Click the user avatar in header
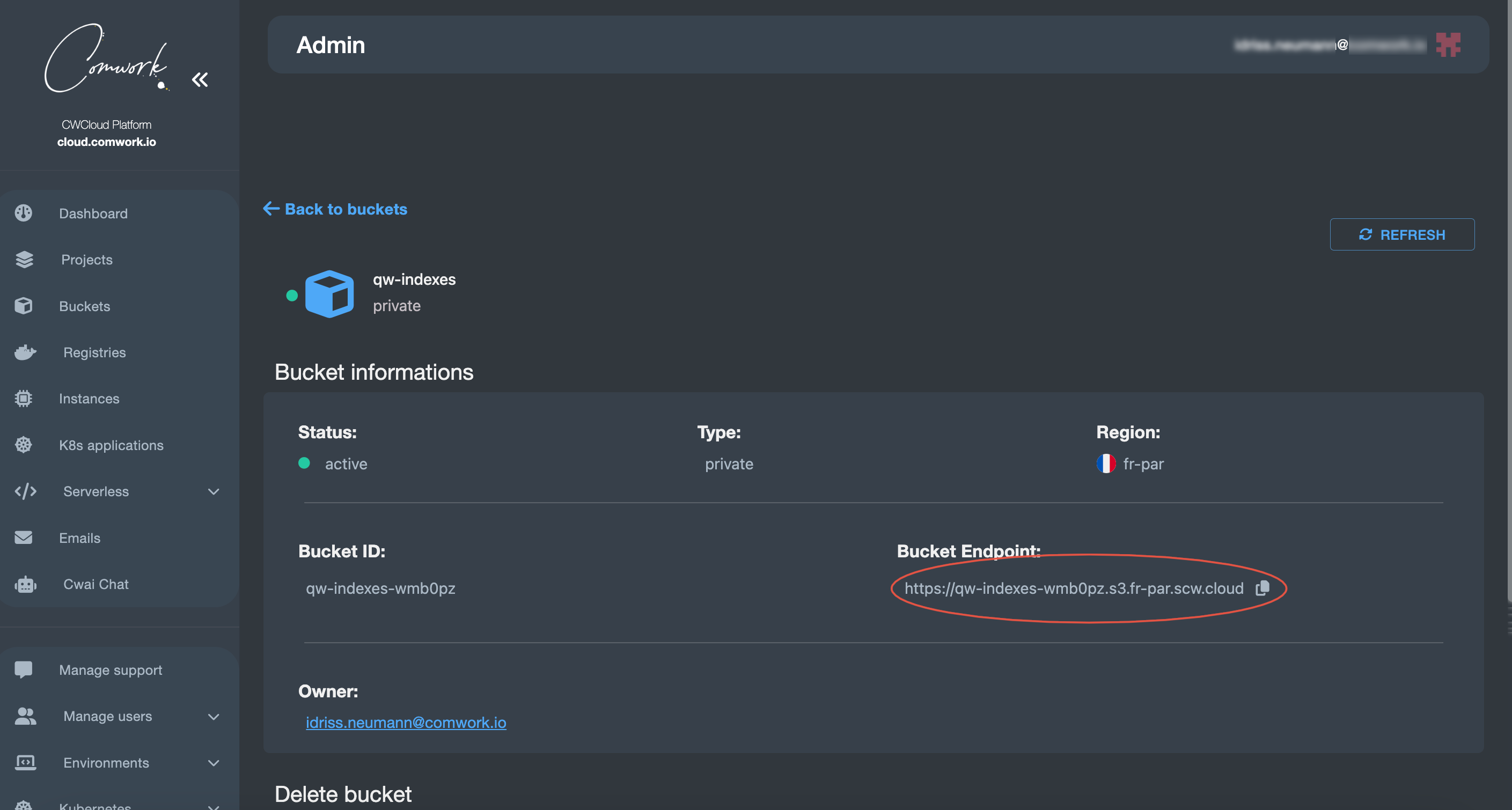The image size is (1512, 810). 1448,45
